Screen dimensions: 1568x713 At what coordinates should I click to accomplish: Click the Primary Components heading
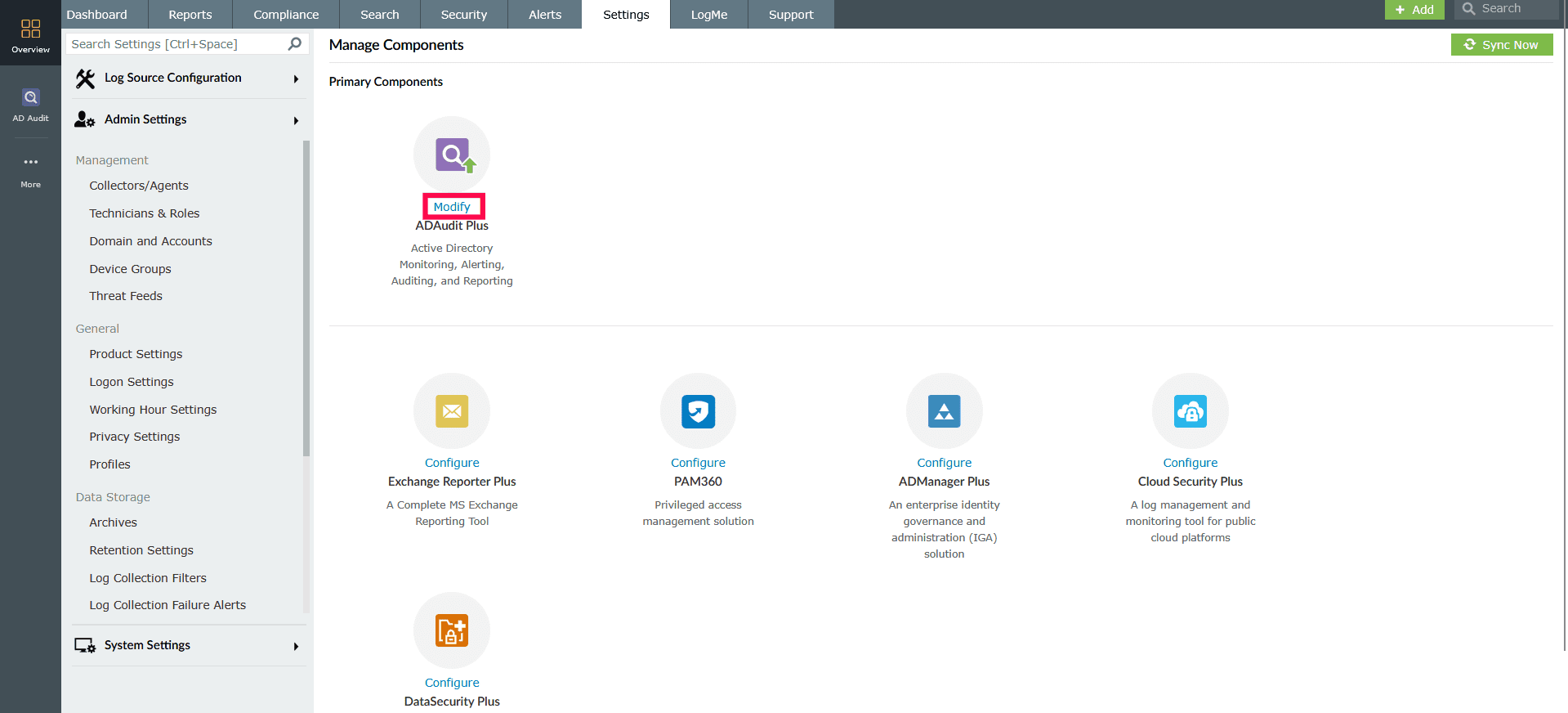click(x=386, y=82)
